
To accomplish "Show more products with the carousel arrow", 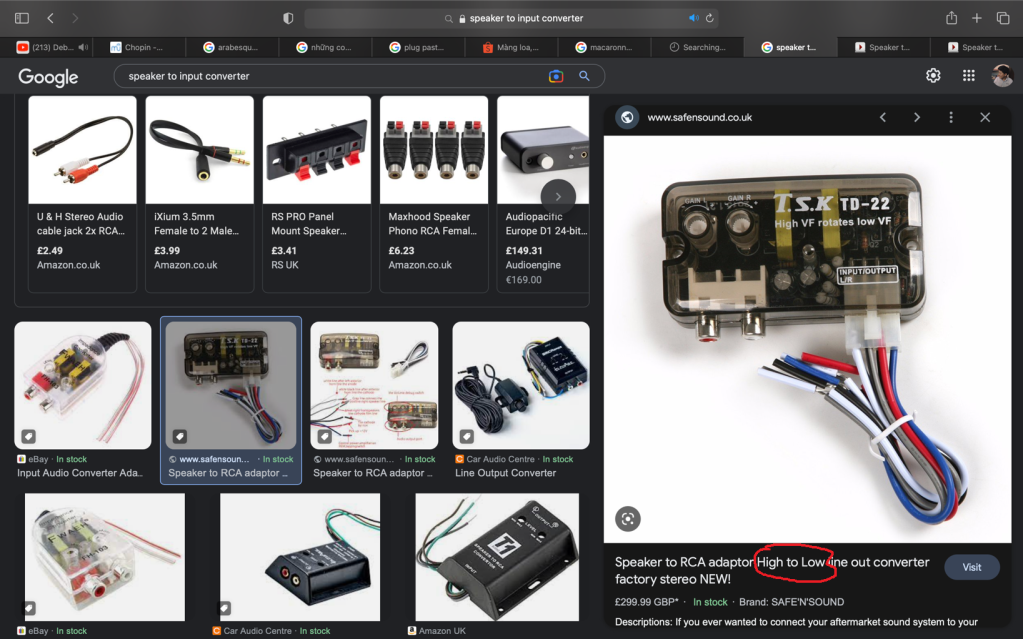I will tap(558, 196).
